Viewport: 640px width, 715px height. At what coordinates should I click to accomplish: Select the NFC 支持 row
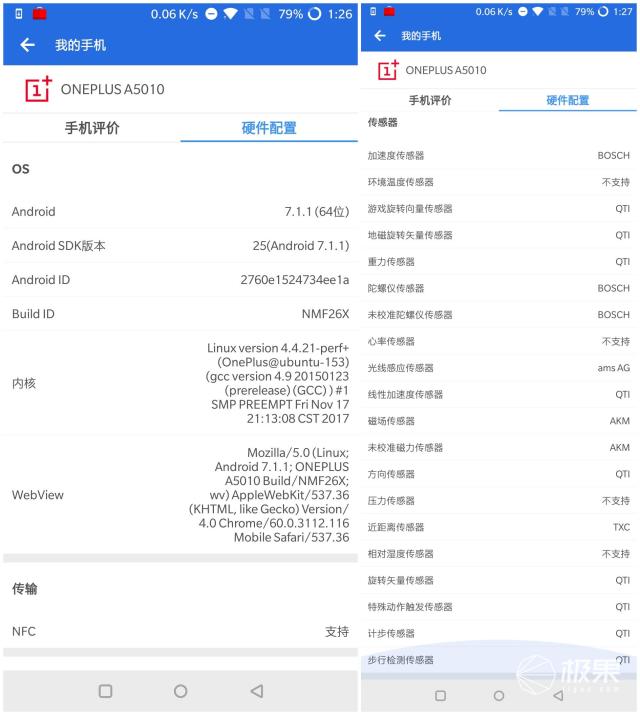pyautogui.click(x=180, y=631)
